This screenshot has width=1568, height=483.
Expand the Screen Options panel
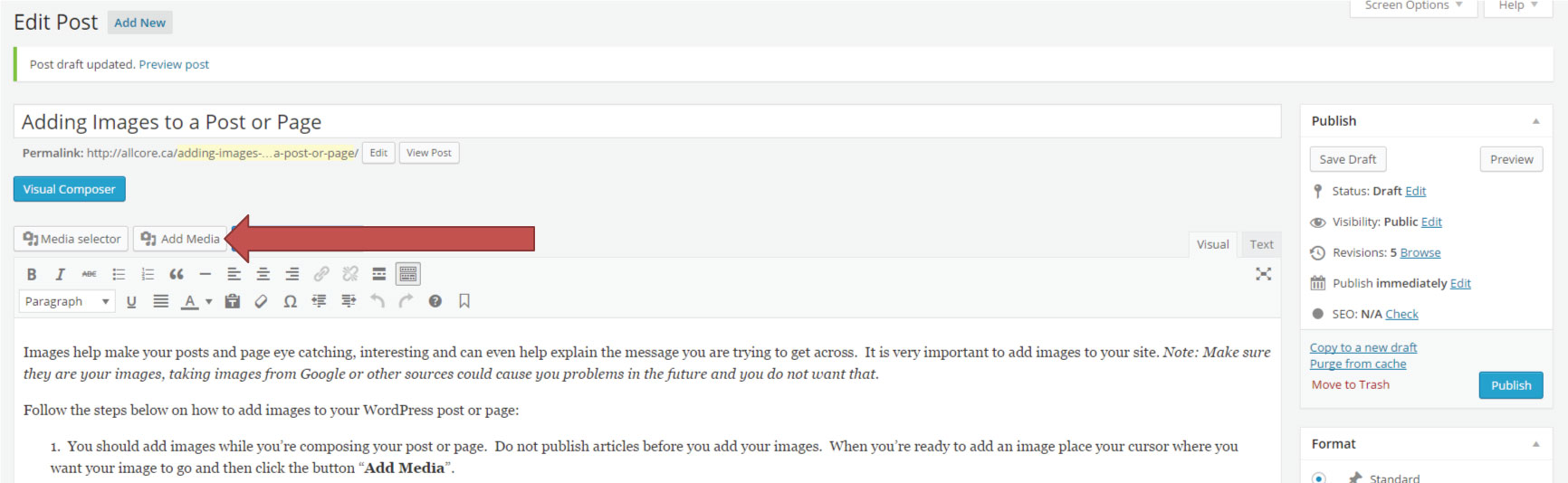1413,6
